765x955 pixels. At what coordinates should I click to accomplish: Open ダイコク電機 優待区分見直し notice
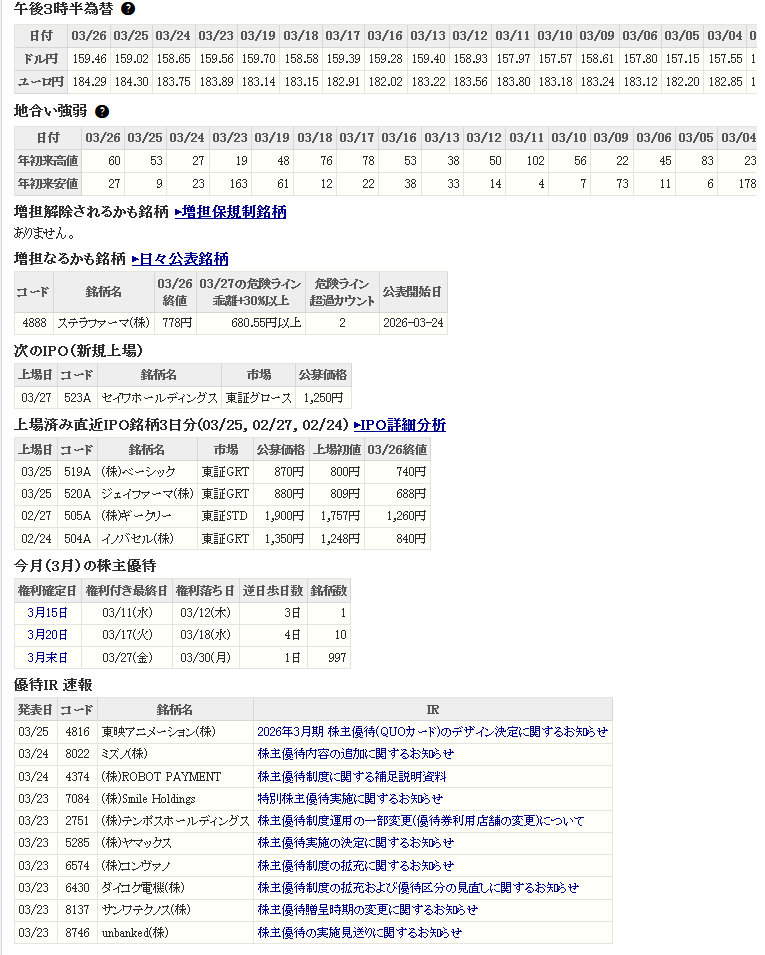point(417,887)
